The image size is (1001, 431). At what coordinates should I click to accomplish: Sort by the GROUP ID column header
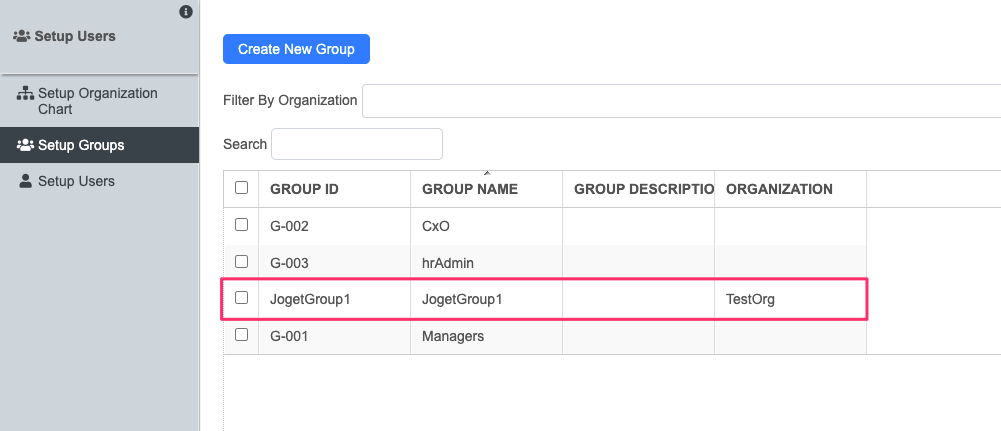[305, 189]
